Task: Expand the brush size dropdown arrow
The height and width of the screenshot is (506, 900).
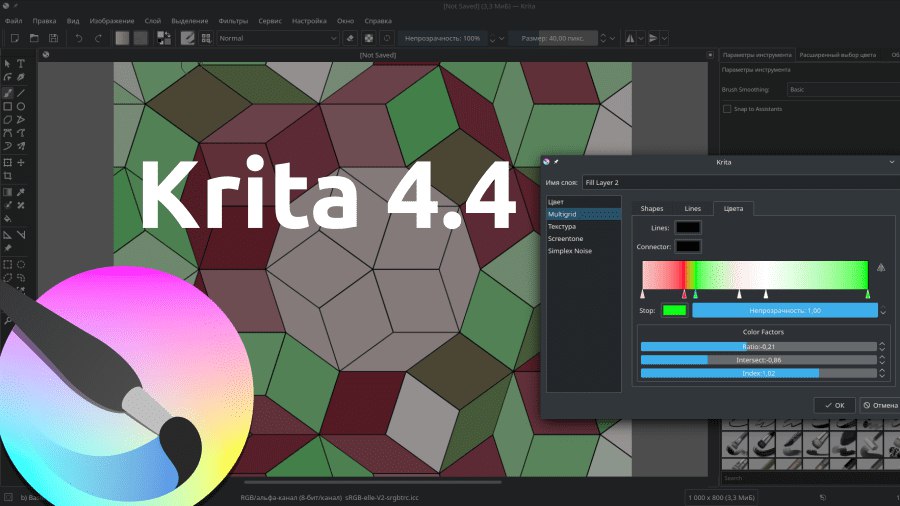Action: (612, 38)
